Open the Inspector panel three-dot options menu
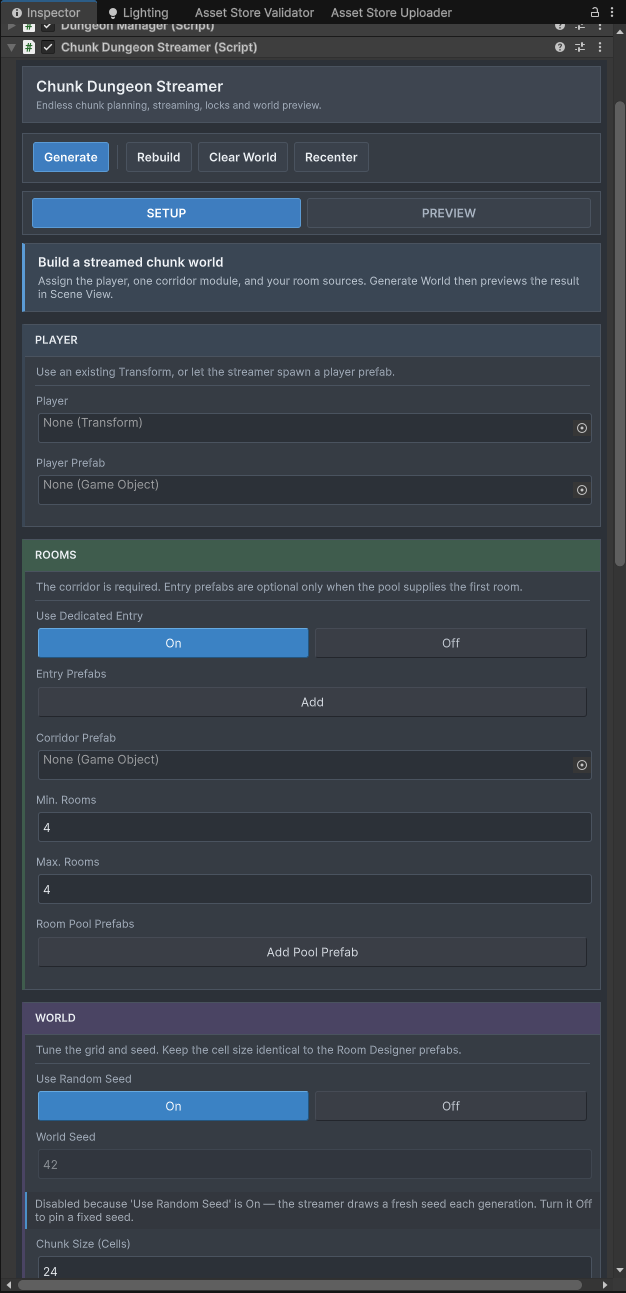Screen dimensions: 626x1293 611,12
